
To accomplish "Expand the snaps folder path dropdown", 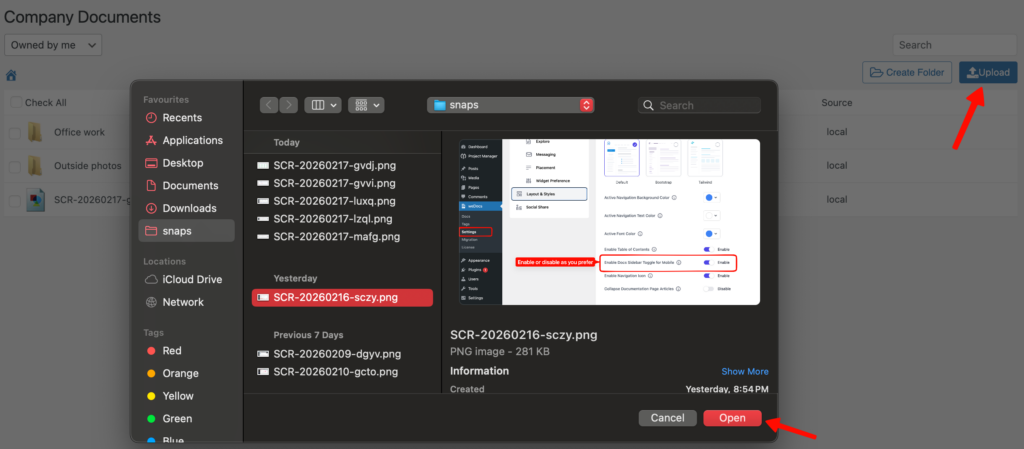I will pyautogui.click(x=586, y=105).
